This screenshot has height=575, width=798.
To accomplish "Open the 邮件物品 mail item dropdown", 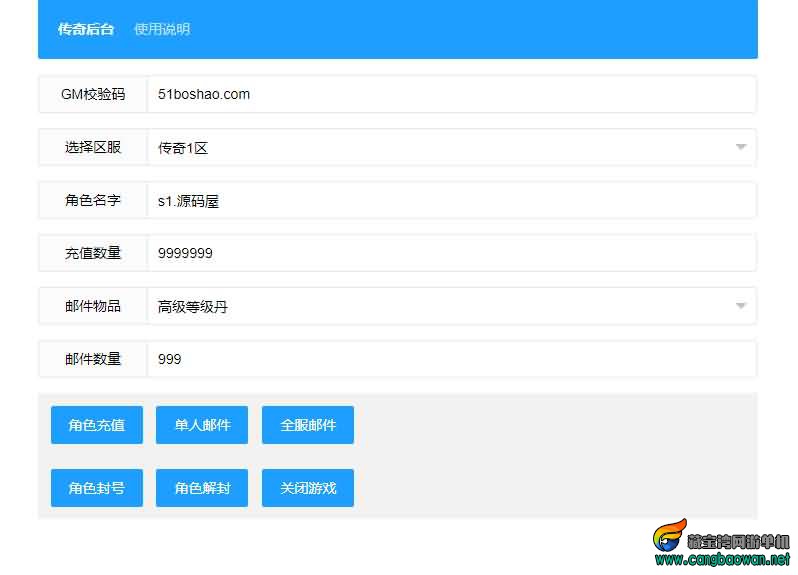I will click(450, 306).
